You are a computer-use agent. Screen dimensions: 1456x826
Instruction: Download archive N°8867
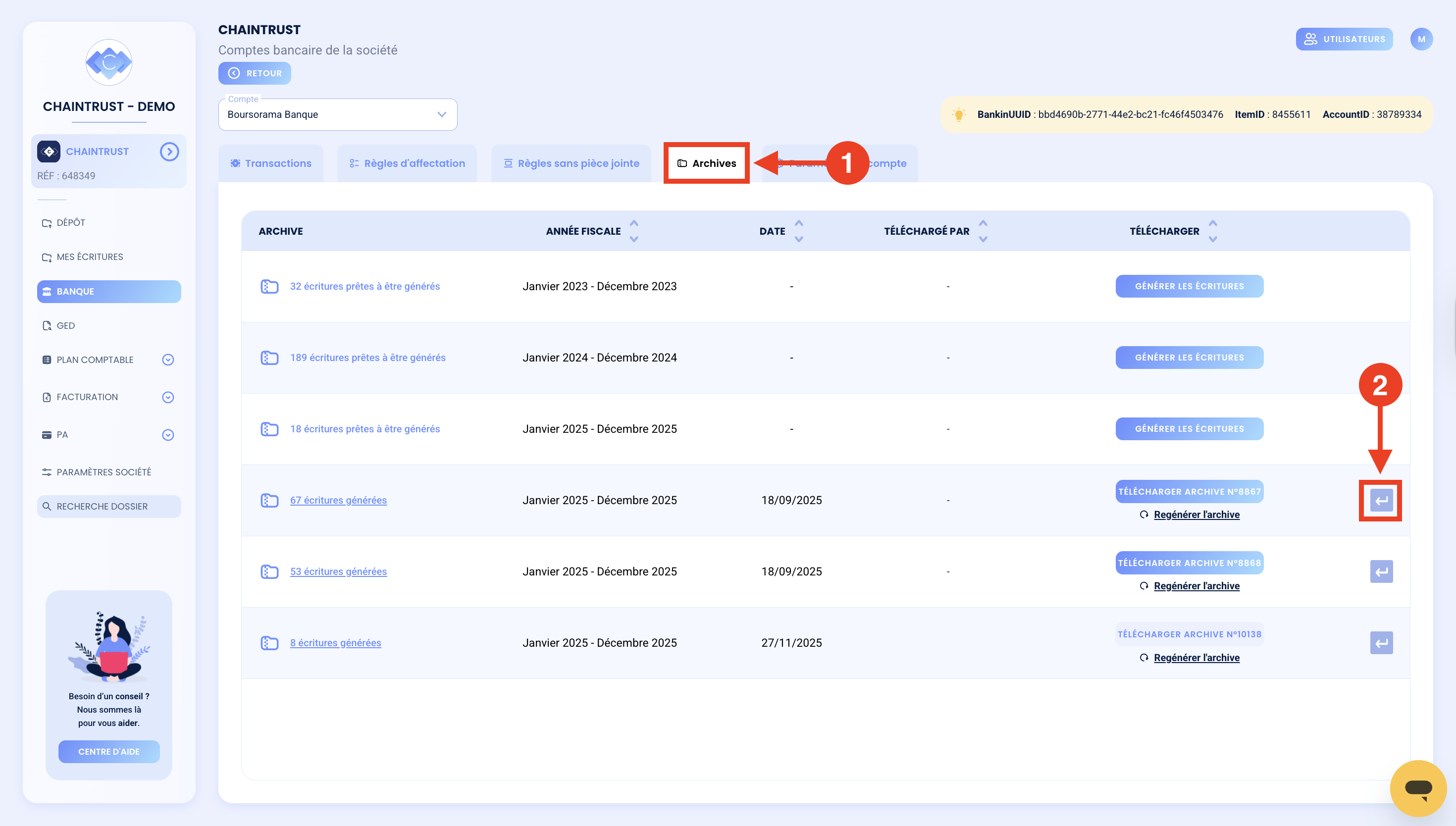(x=1190, y=491)
